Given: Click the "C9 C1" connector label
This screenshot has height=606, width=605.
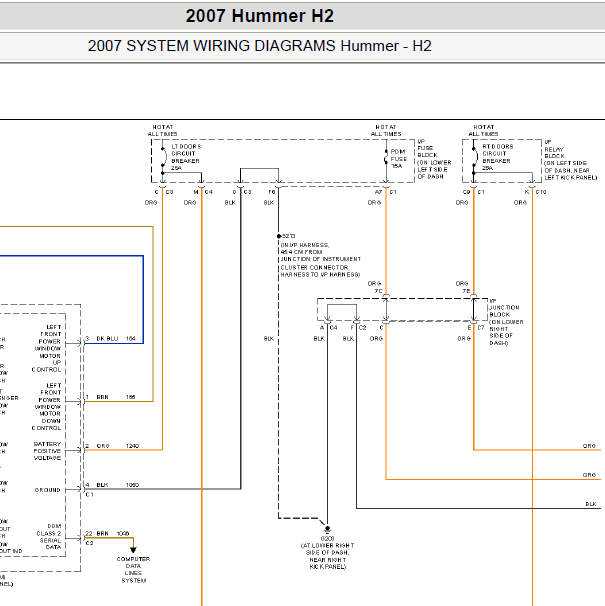Looking at the screenshot, I should [474, 192].
